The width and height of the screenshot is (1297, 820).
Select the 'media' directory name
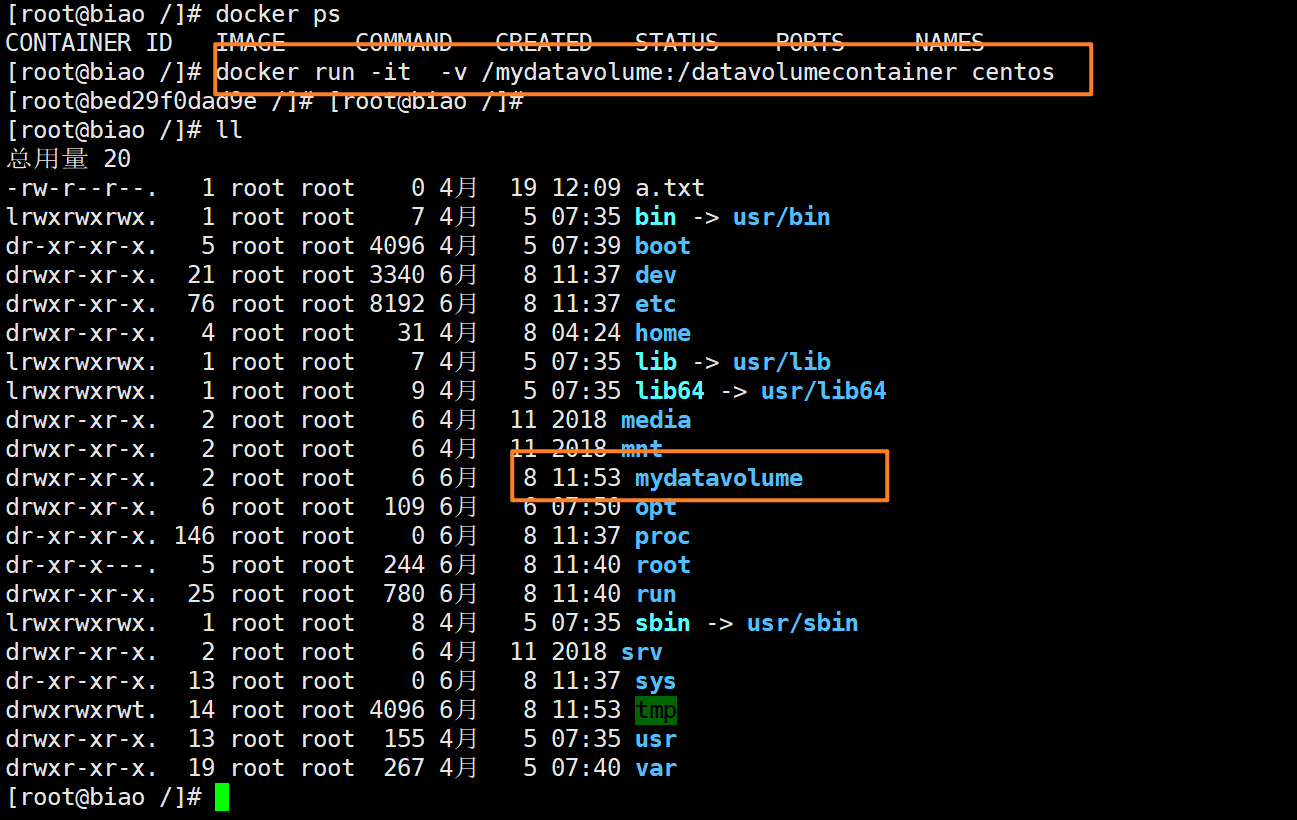[656, 420]
